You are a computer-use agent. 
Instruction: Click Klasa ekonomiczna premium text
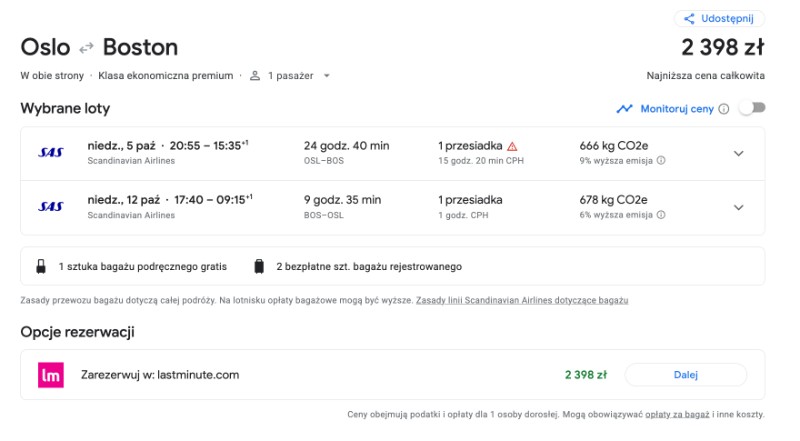[x=165, y=76]
